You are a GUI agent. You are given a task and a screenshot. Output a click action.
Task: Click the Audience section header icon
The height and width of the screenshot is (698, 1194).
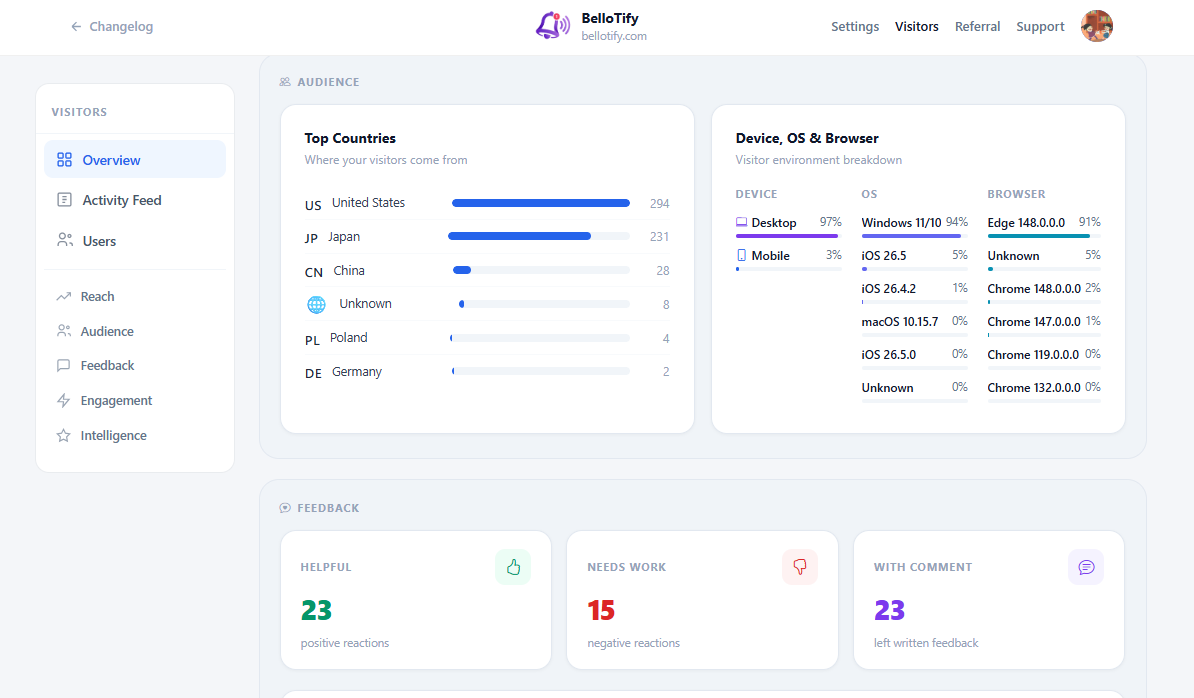point(285,81)
